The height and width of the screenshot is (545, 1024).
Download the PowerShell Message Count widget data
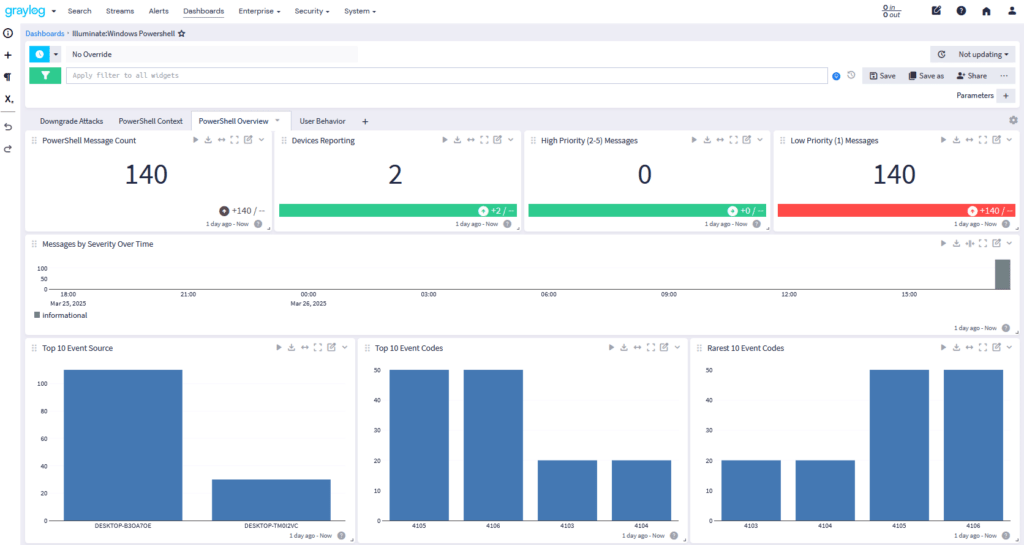pos(208,141)
